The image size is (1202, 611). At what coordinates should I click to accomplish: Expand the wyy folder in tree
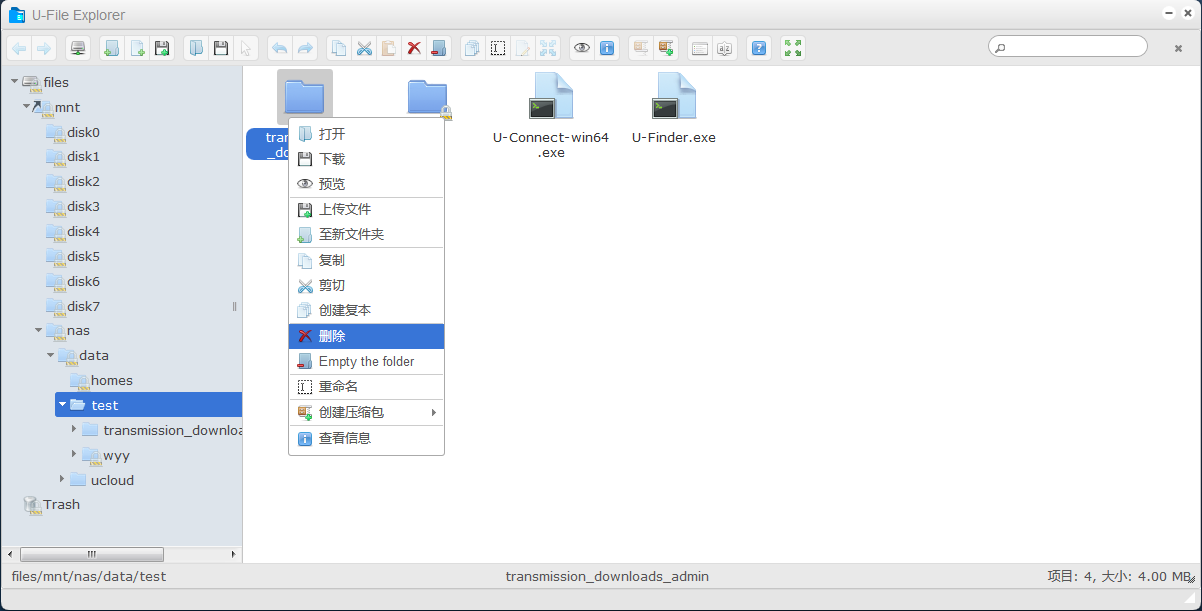[74, 454]
